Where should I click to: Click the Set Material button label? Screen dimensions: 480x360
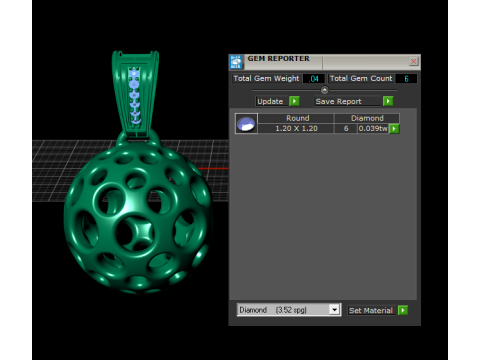click(371, 310)
